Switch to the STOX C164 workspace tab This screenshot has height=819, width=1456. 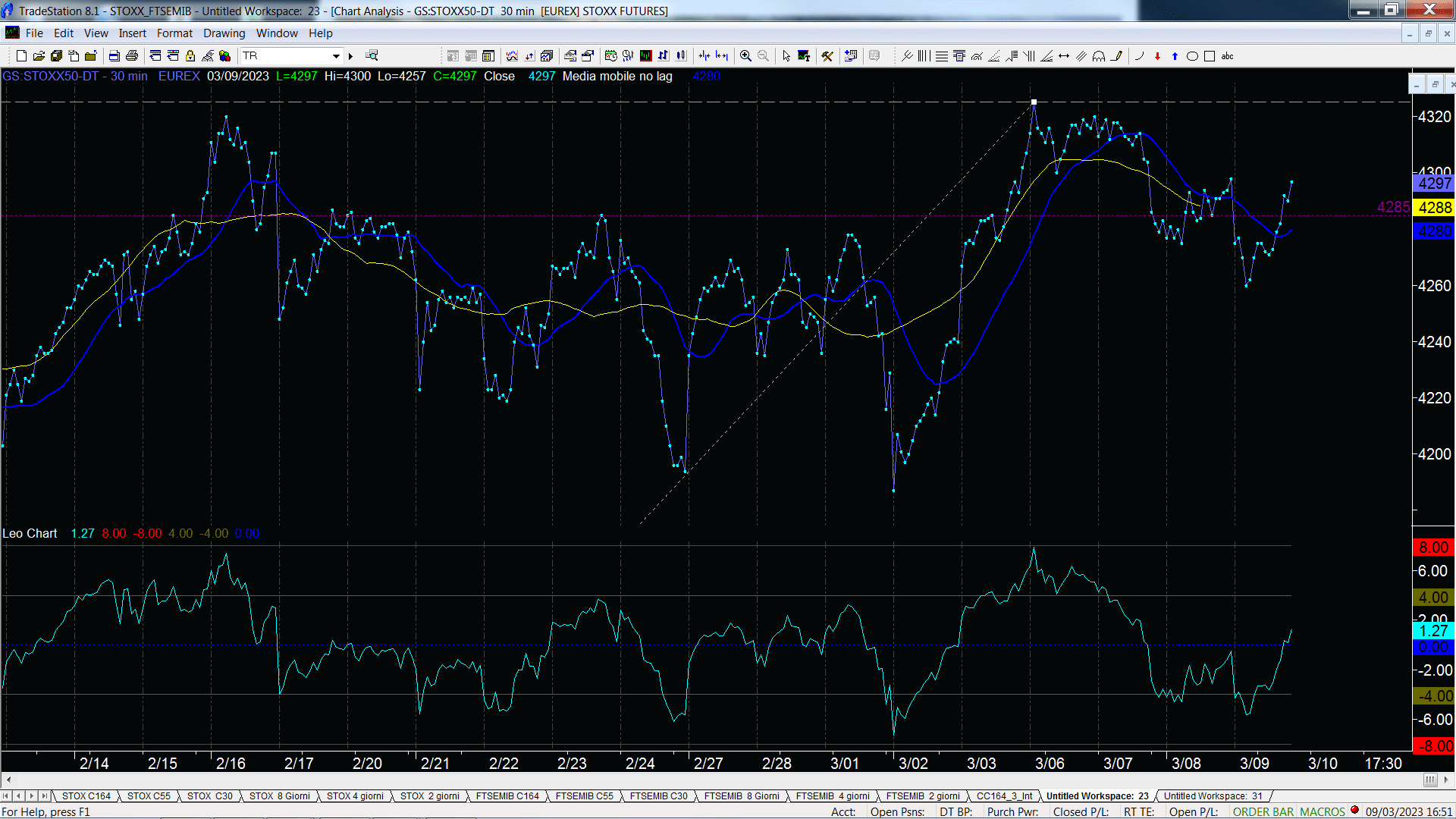(86, 796)
